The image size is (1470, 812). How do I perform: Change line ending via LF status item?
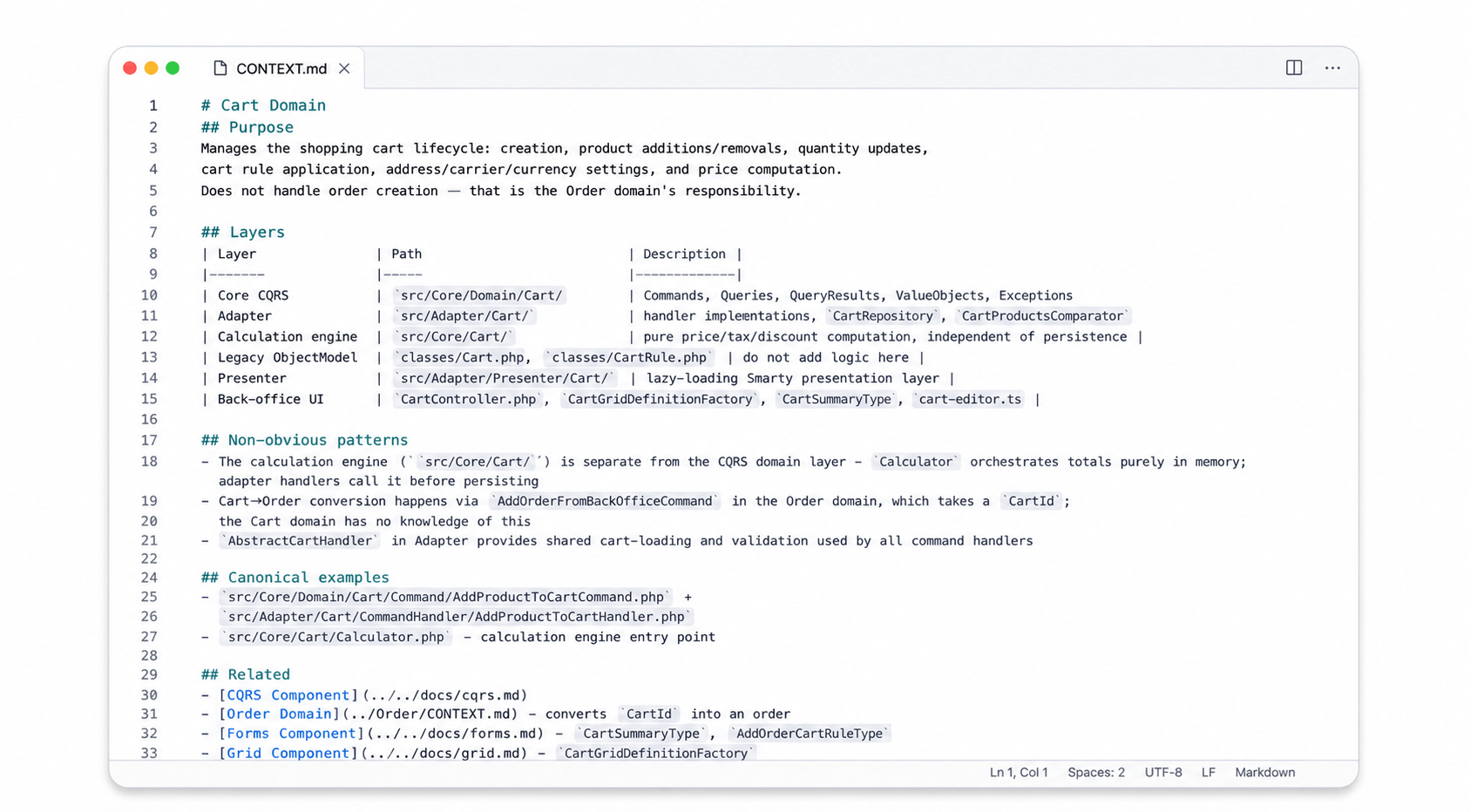click(1208, 773)
